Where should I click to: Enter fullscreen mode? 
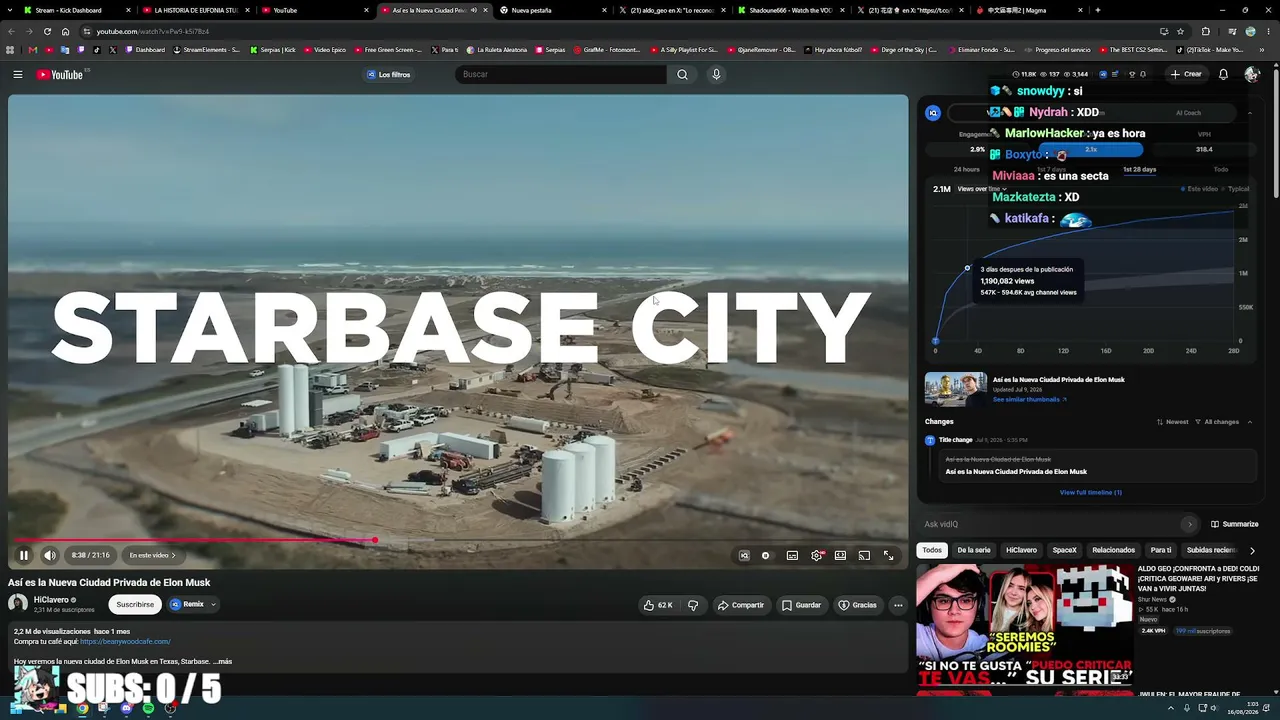[888, 555]
